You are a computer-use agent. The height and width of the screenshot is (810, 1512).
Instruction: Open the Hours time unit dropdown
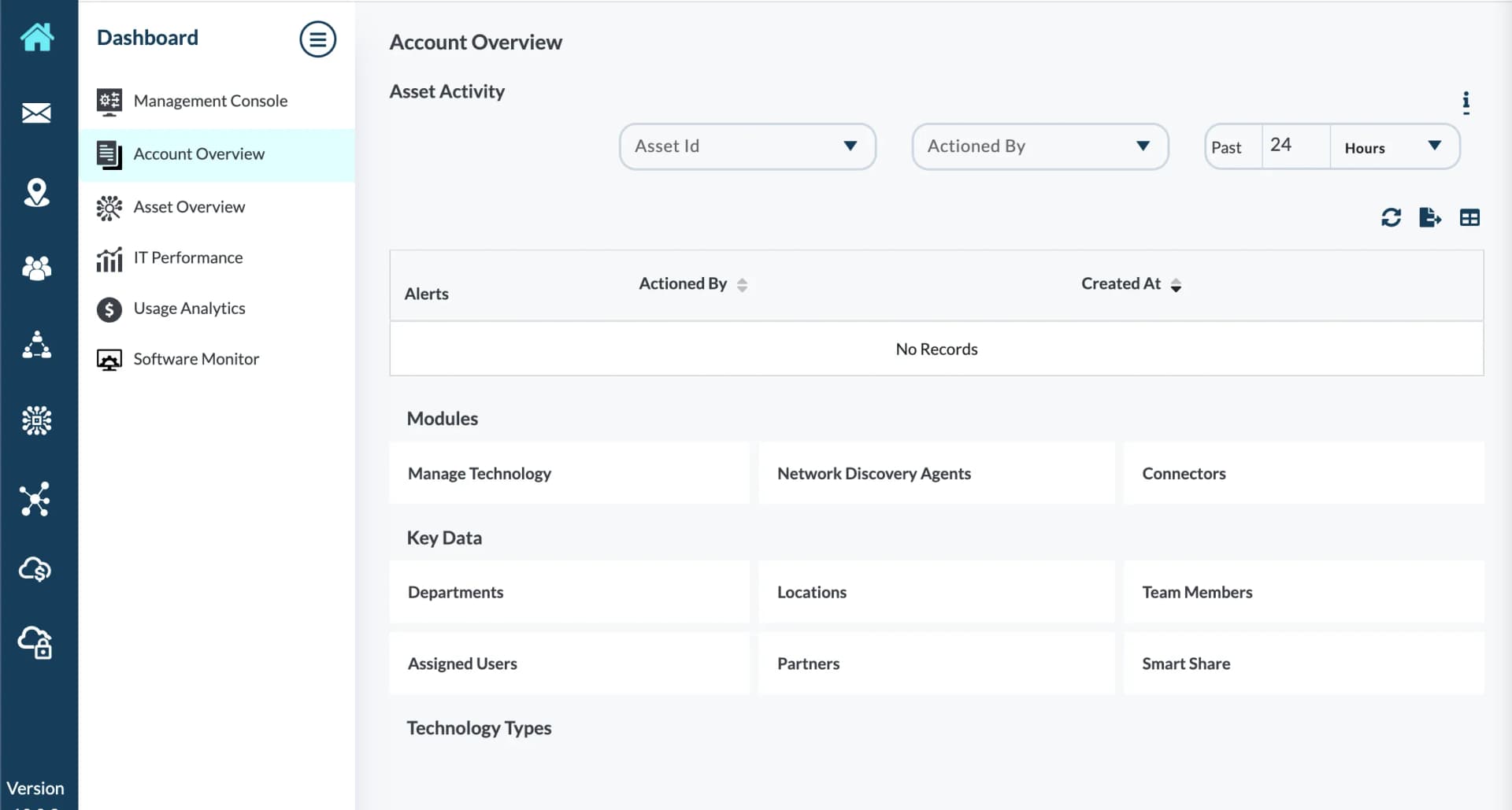[1435, 146]
